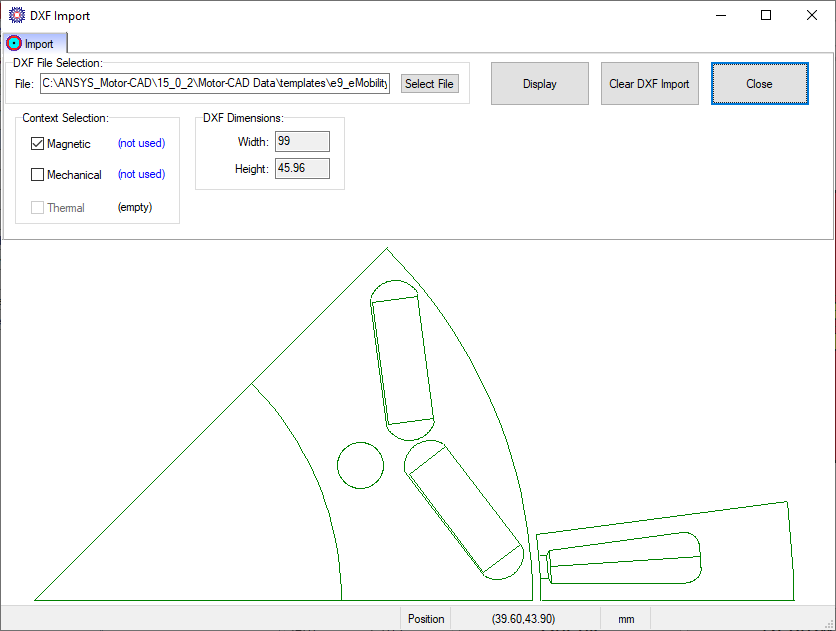Image resolution: width=836 pixels, height=631 pixels.
Task: Click the Width value field
Action: 302,141
